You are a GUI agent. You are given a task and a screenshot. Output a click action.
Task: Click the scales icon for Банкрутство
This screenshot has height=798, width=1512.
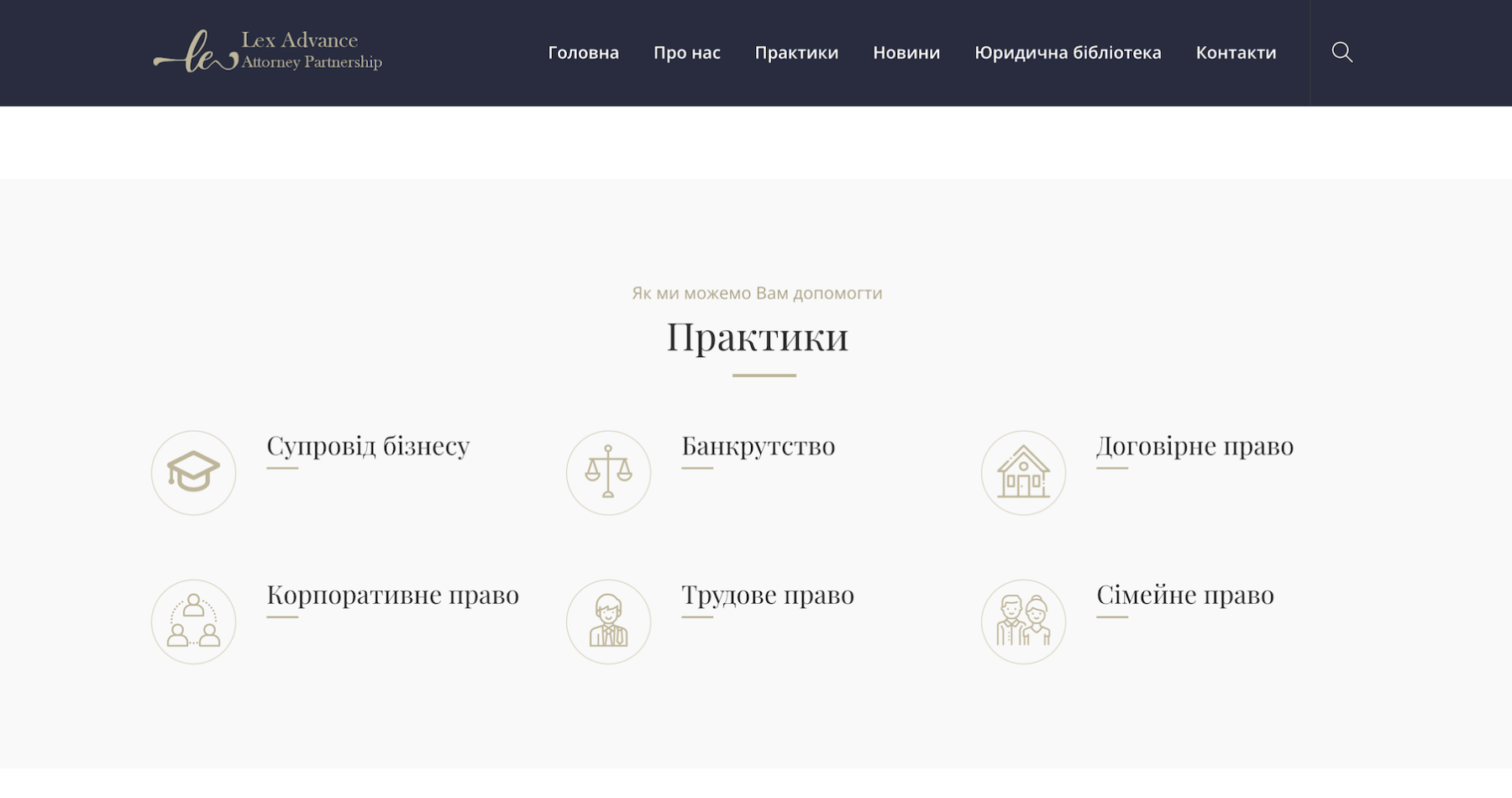pyautogui.click(x=608, y=473)
